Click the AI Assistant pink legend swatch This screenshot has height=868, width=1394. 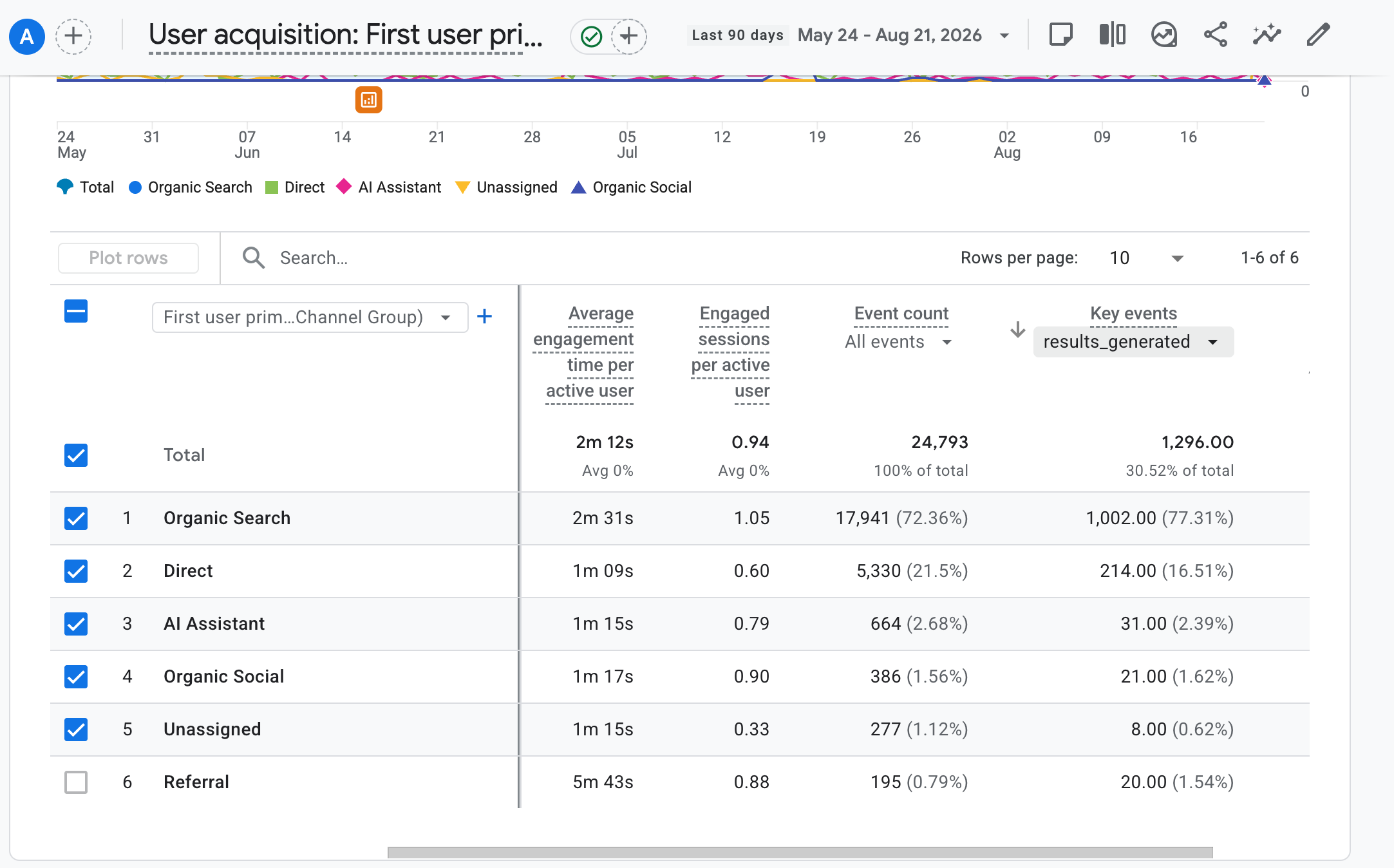(x=344, y=187)
